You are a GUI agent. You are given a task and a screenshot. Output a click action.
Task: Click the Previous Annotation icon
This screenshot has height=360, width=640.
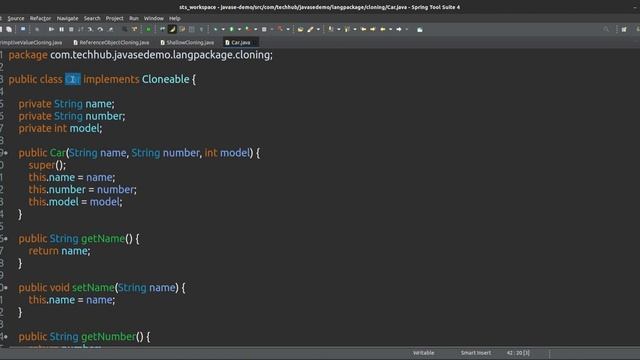click(347, 29)
